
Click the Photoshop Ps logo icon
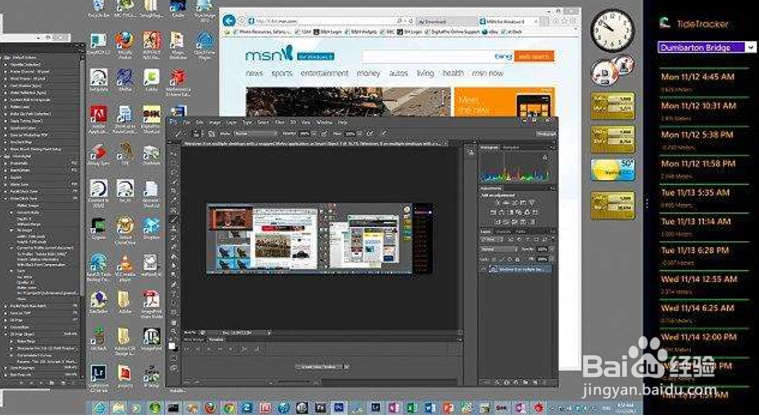point(173,122)
